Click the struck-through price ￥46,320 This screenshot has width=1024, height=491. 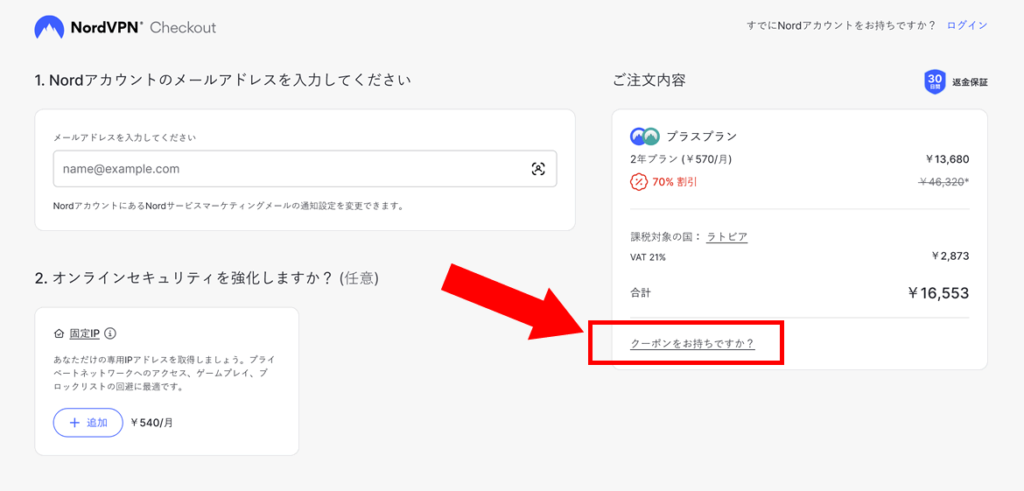943,182
